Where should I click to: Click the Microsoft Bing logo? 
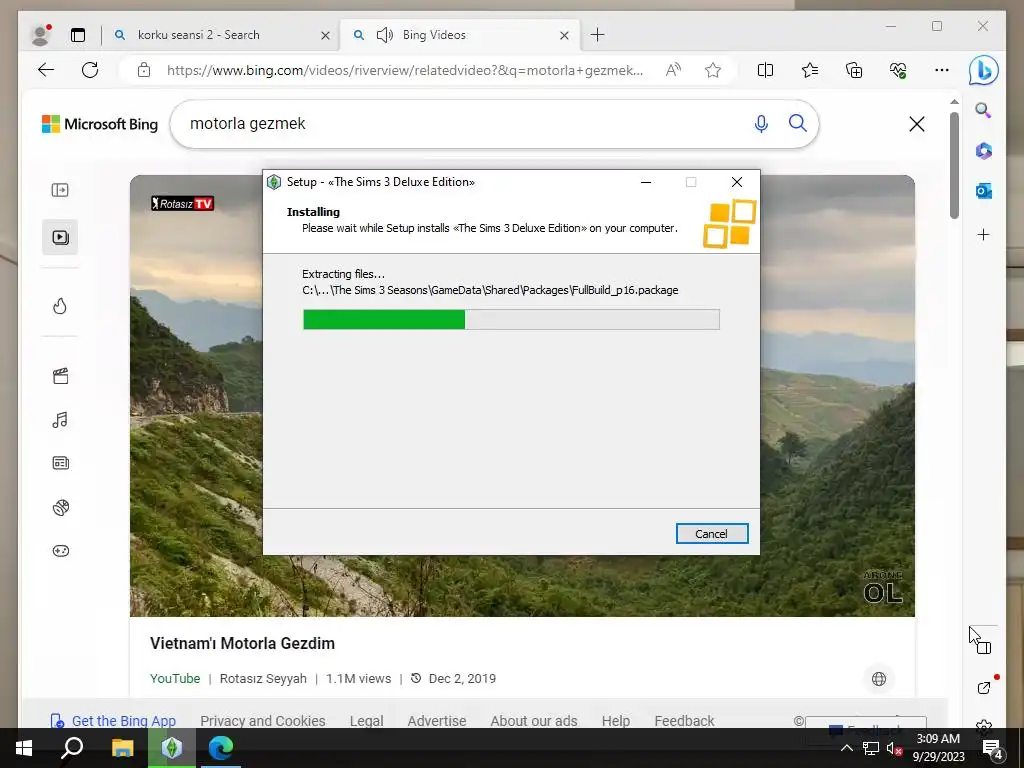pyautogui.click(x=100, y=124)
